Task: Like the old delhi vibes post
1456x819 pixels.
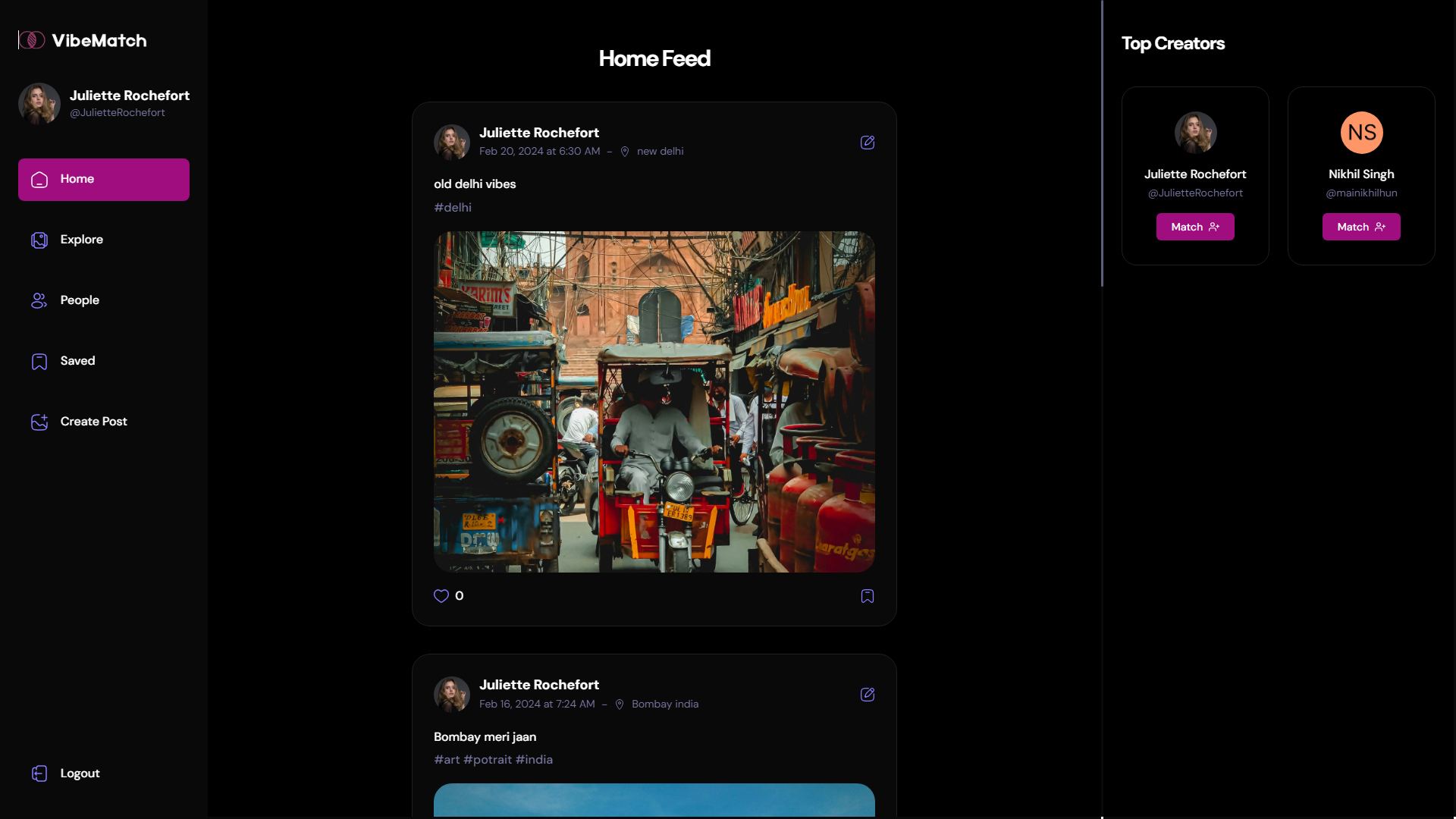Action: pos(441,596)
